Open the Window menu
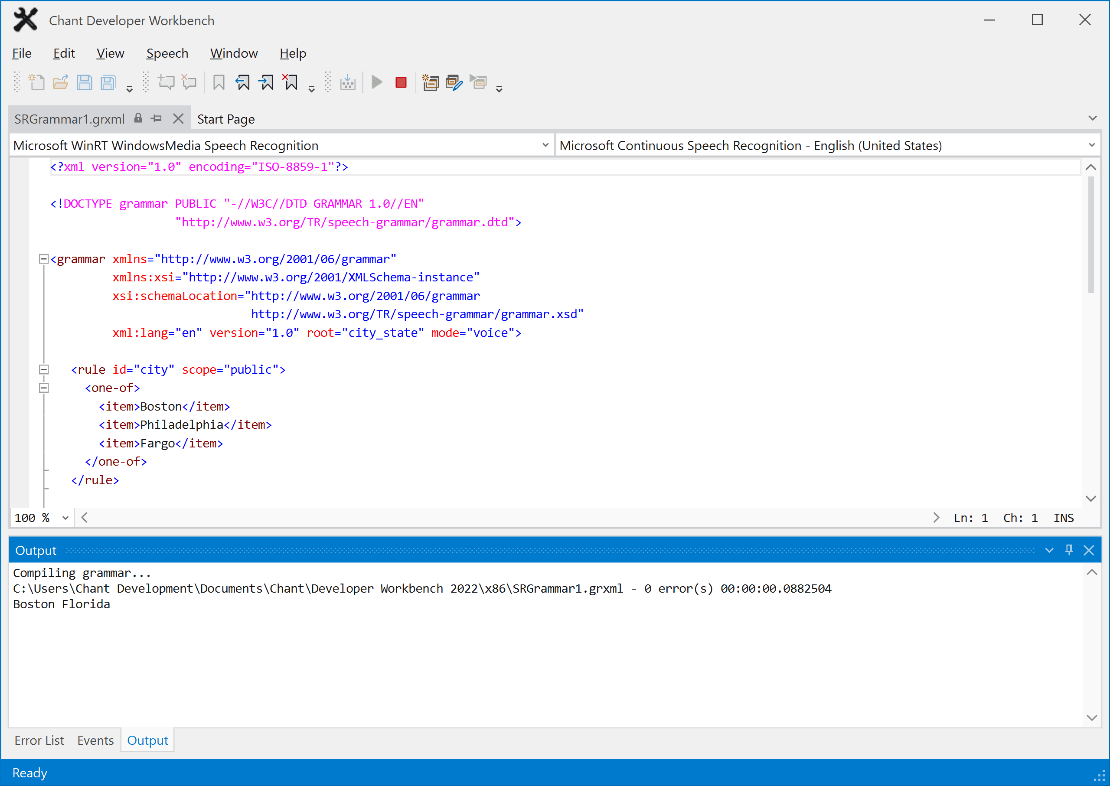1110x786 pixels. click(234, 53)
